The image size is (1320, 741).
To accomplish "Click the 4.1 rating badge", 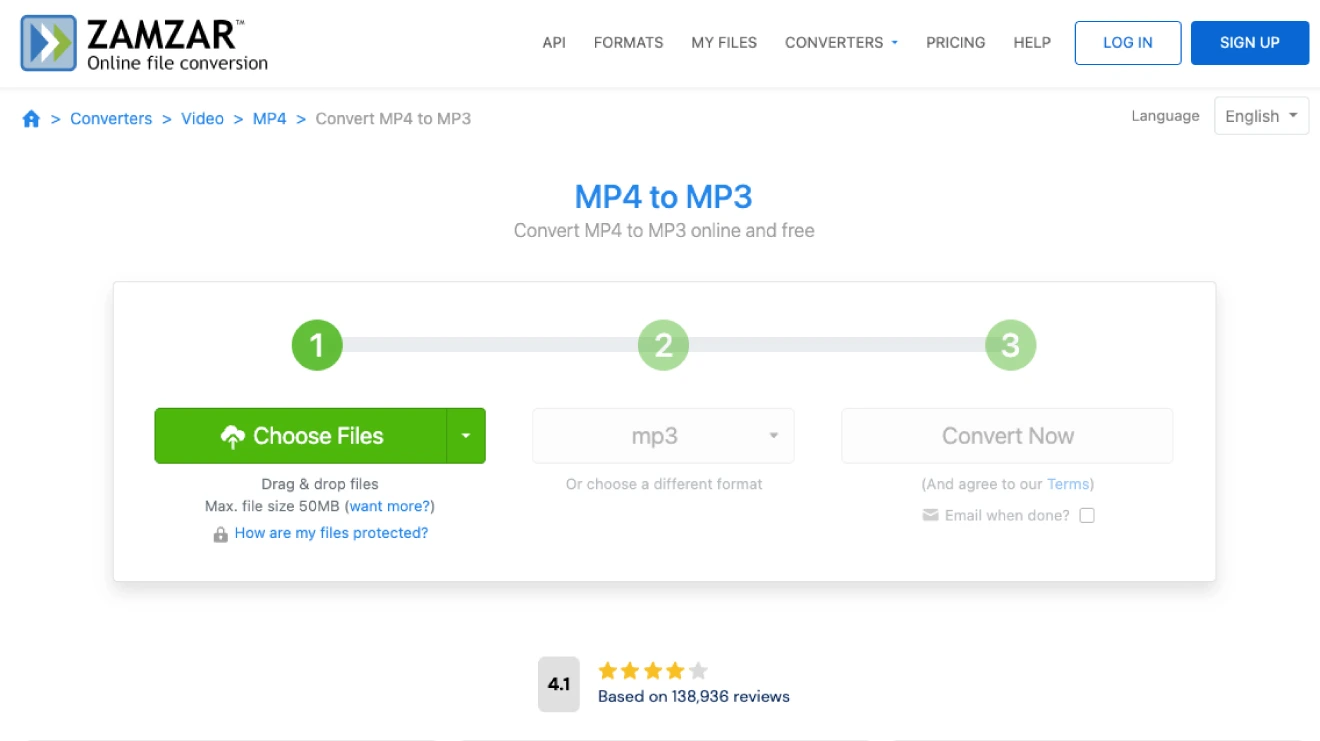I will point(558,684).
